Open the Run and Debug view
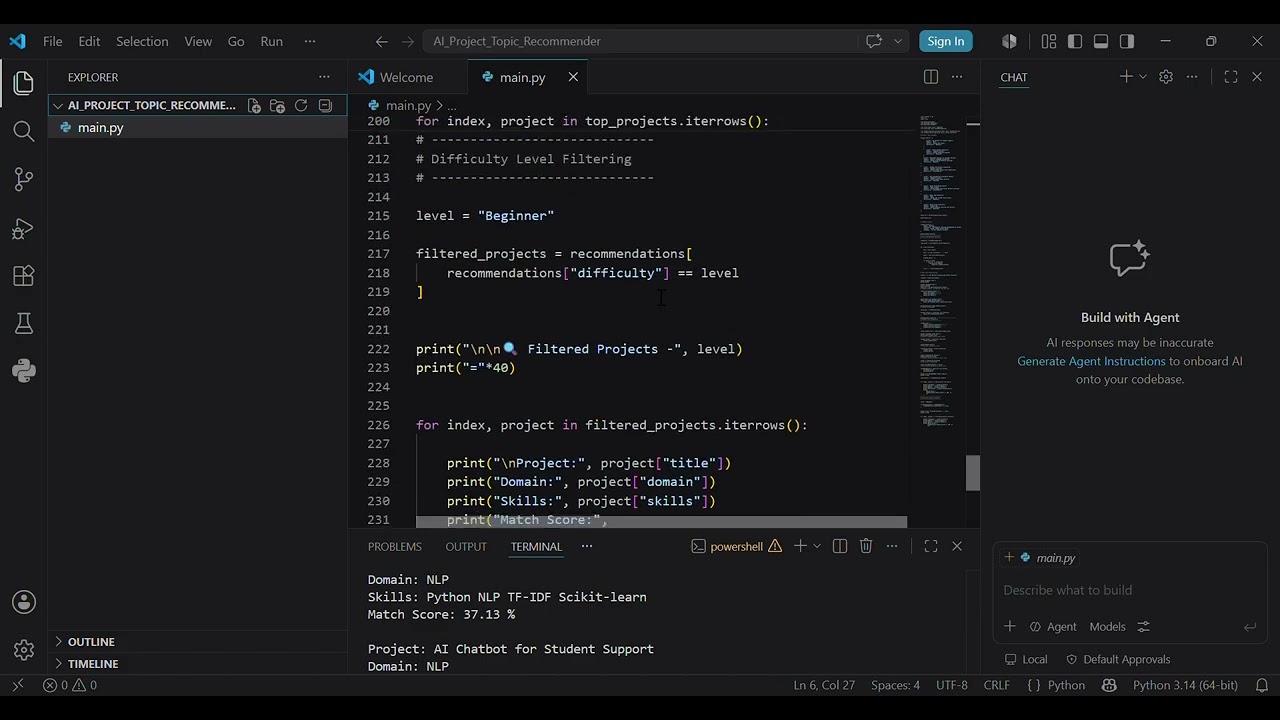Screen dimensions: 1280x720 pos(24,228)
